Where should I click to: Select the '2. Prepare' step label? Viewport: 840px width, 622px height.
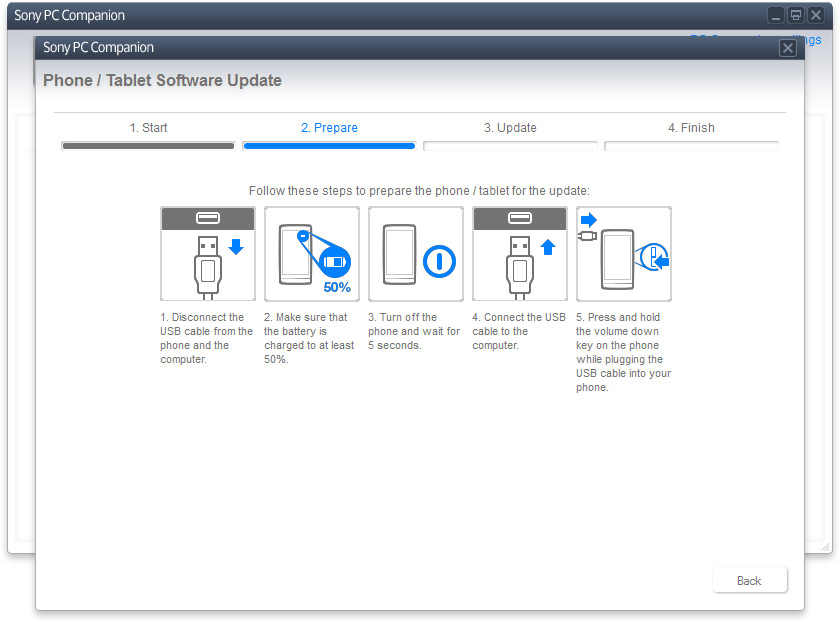click(329, 128)
